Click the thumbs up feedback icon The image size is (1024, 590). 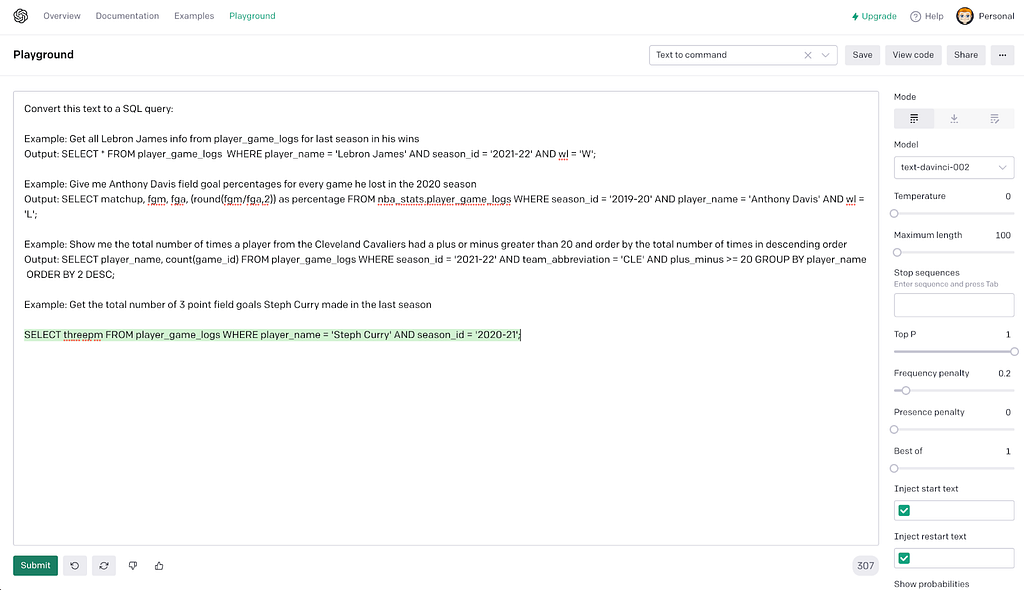coord(159,566)
